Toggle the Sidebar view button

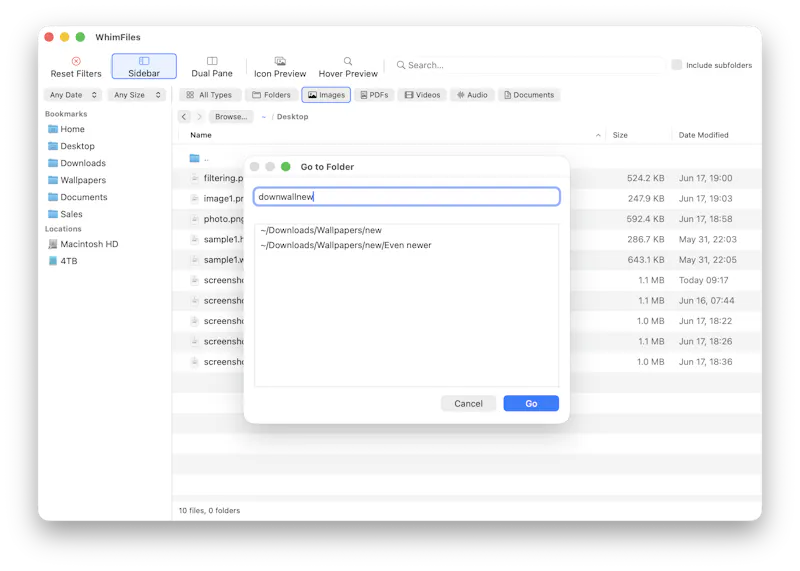(144, 66)
